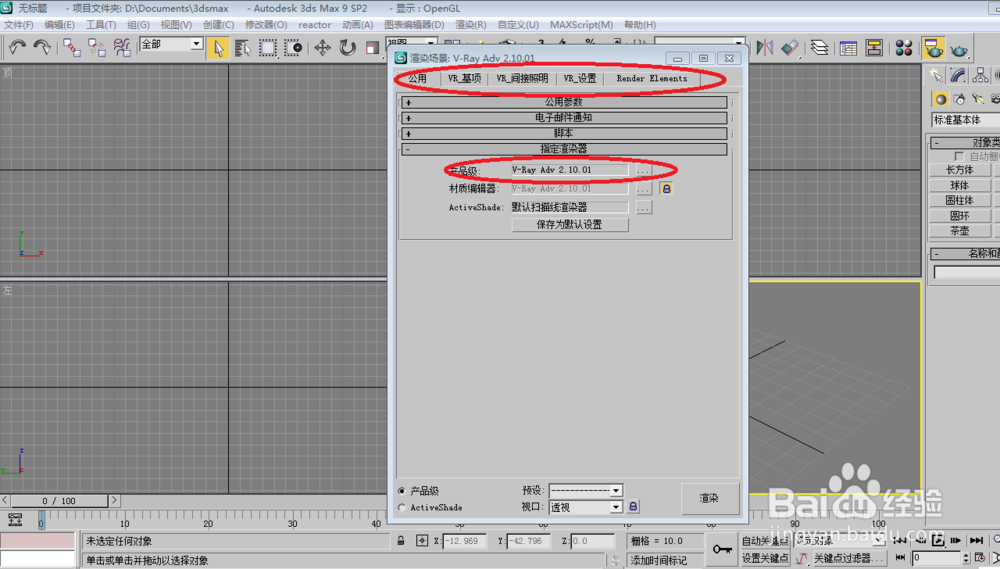Screen dimensions: 1000x569
Task: Toggle selection lock icon in status bar
Action: coord(401,541)
